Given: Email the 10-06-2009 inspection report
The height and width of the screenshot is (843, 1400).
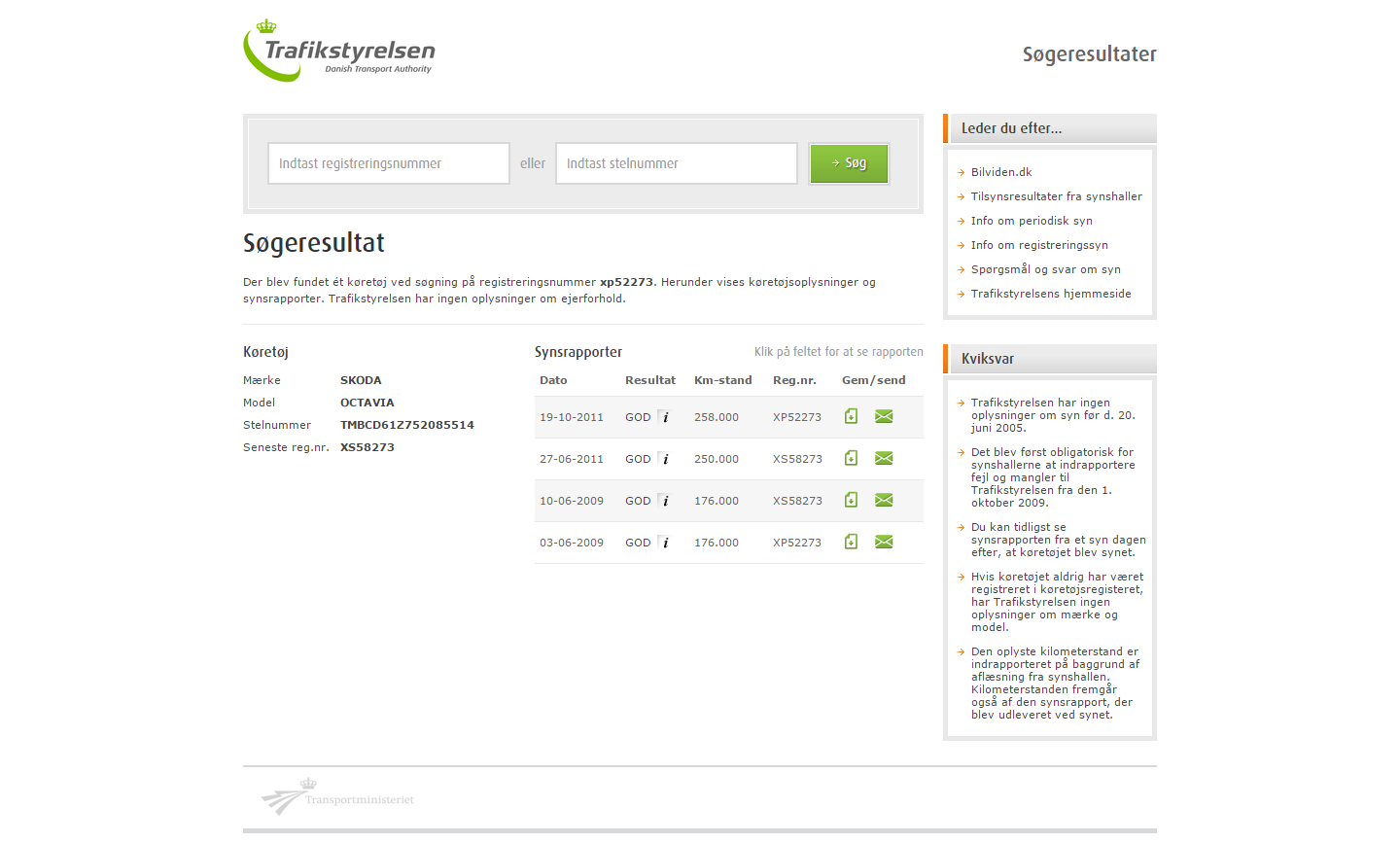Looking at the screenshot, I should pos(884,500).
